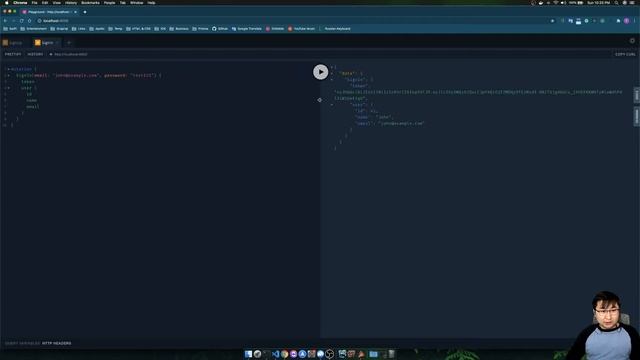Run the GraphQL query with play button

coord(320,72)
